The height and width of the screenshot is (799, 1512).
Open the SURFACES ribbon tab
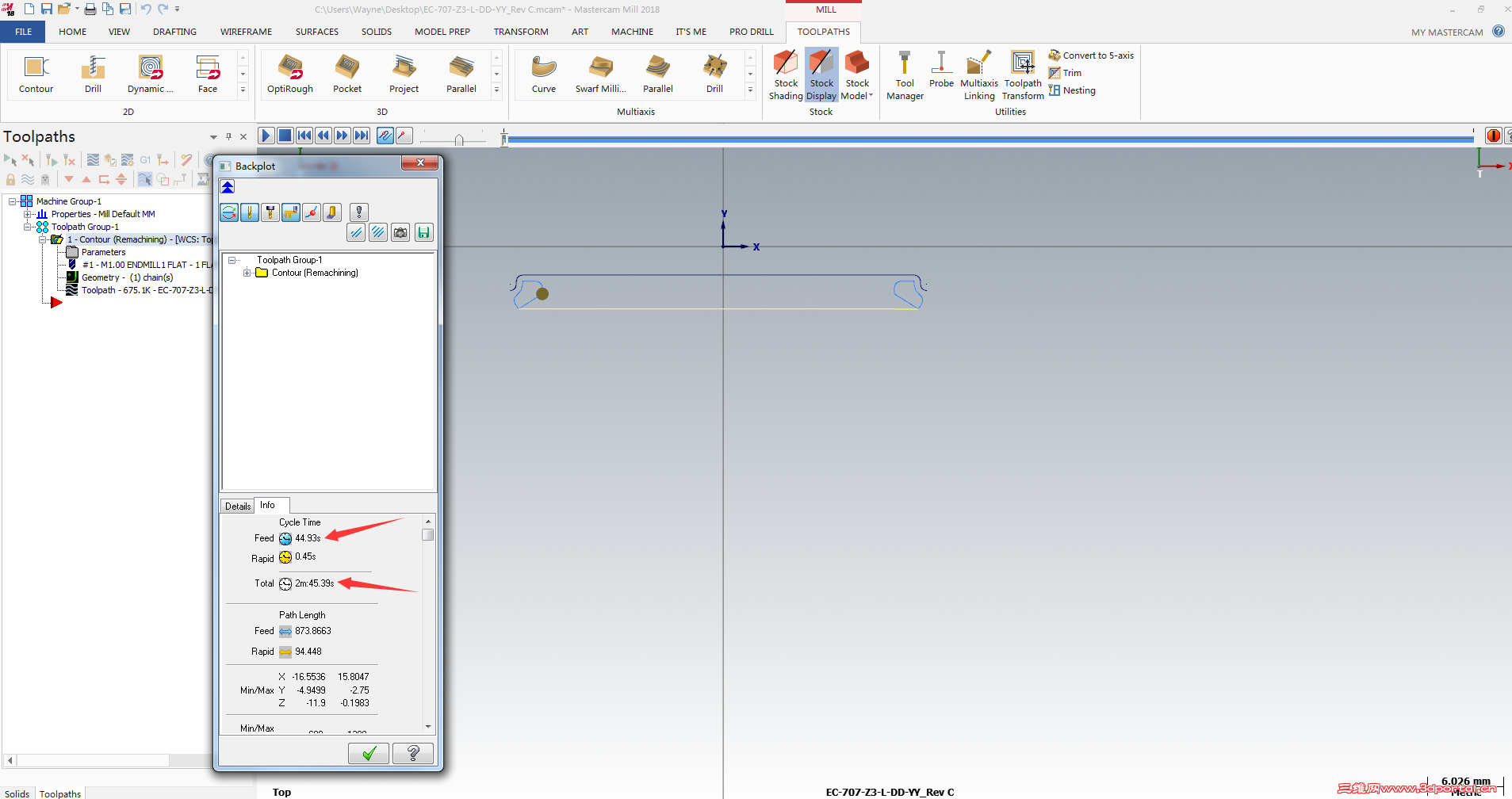[317, 32]
